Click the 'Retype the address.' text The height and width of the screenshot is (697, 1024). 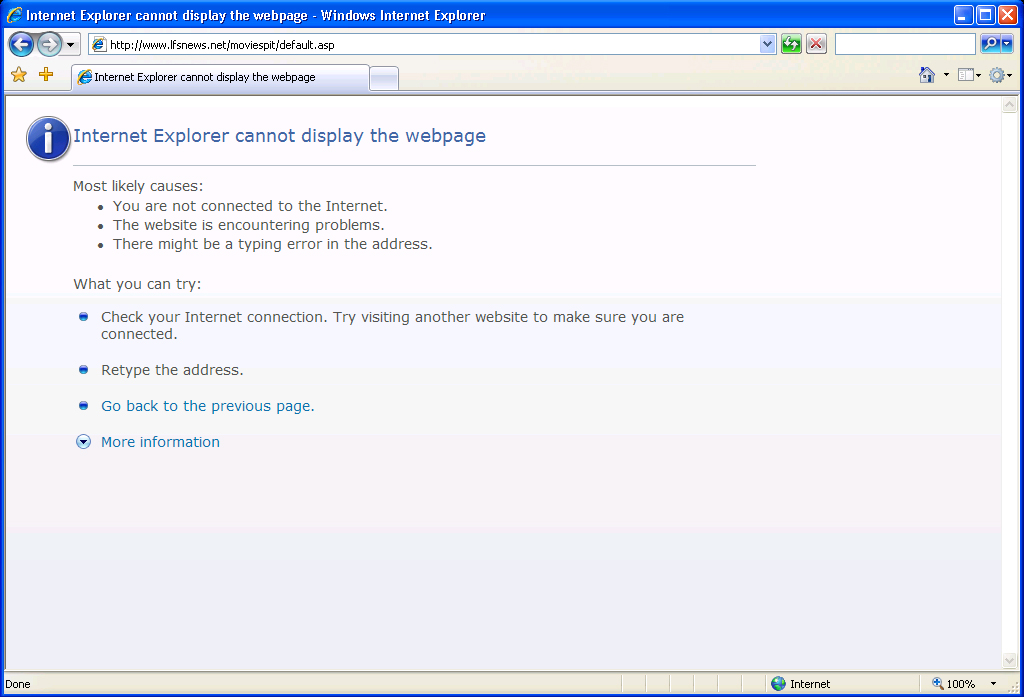[172, 370]
